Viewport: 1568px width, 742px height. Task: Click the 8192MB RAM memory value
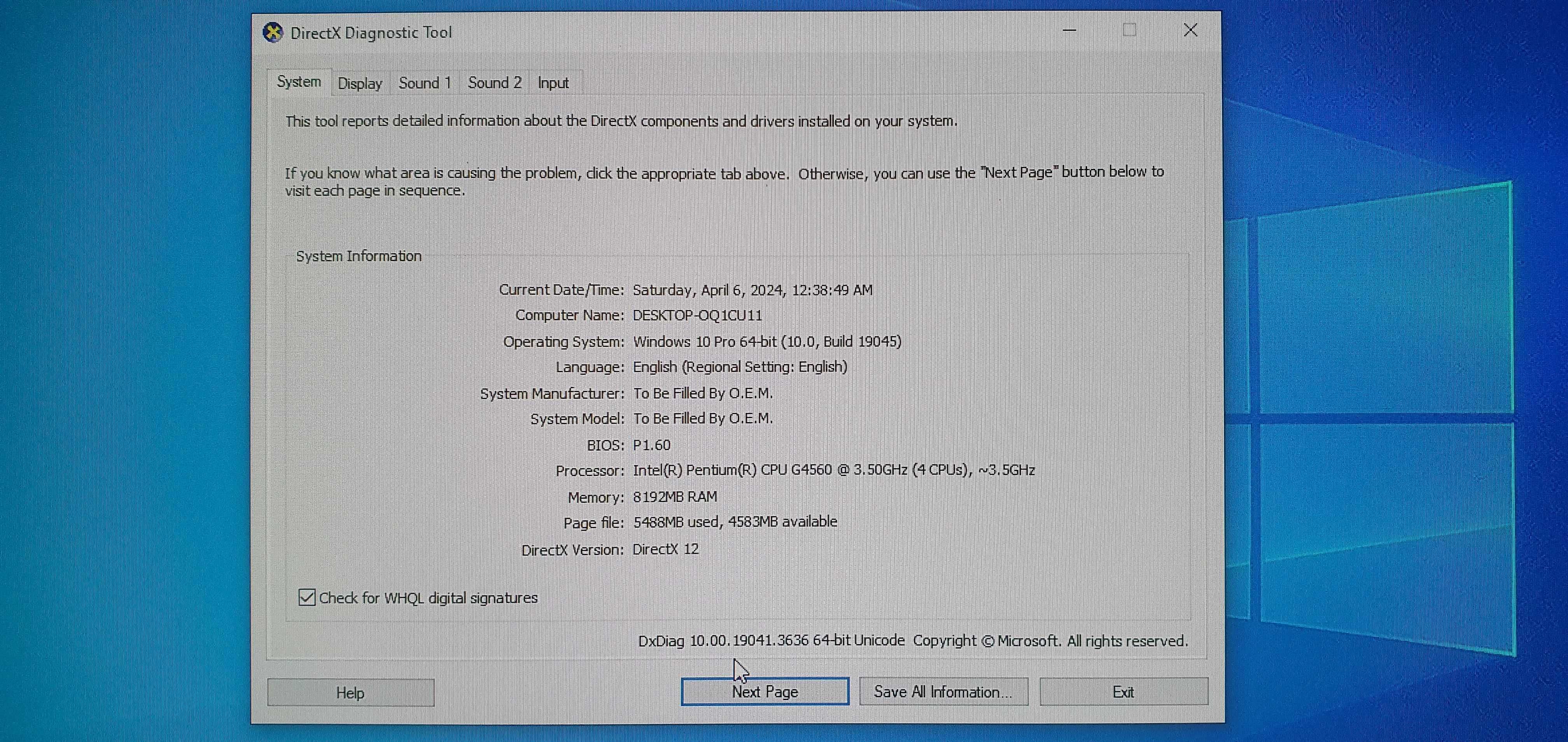[675, 497]
